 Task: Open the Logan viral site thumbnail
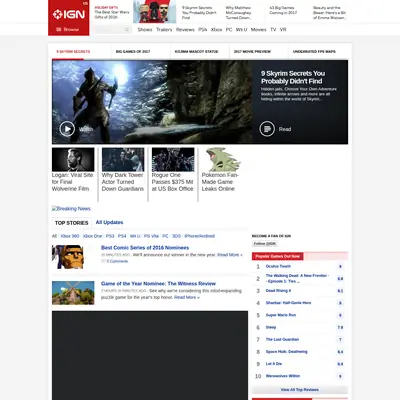click(x=73, y=160)
